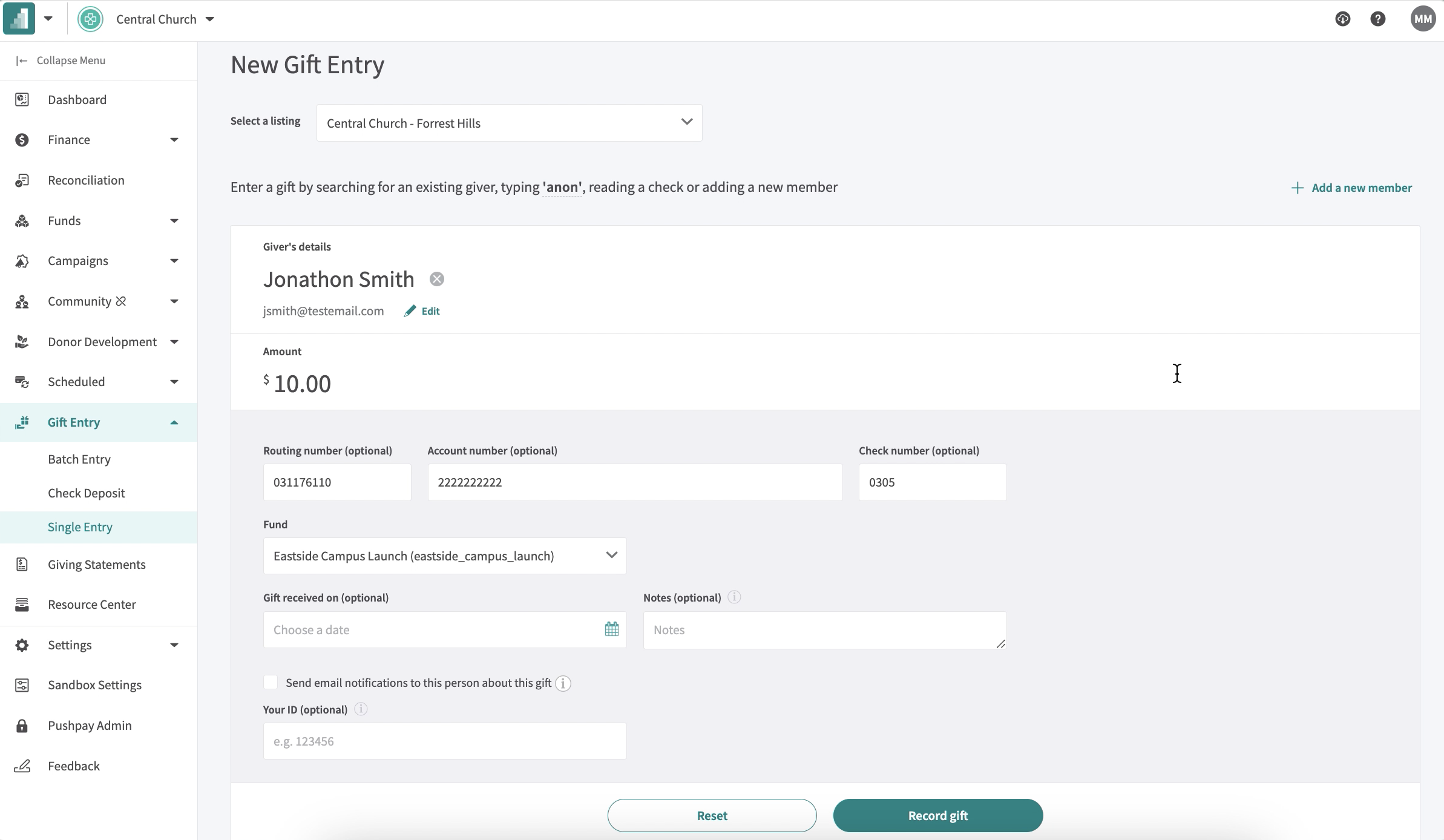Viewport: 1444px width, 840px height.
Task: Click the calendar icon in date field
Action: 611,629
